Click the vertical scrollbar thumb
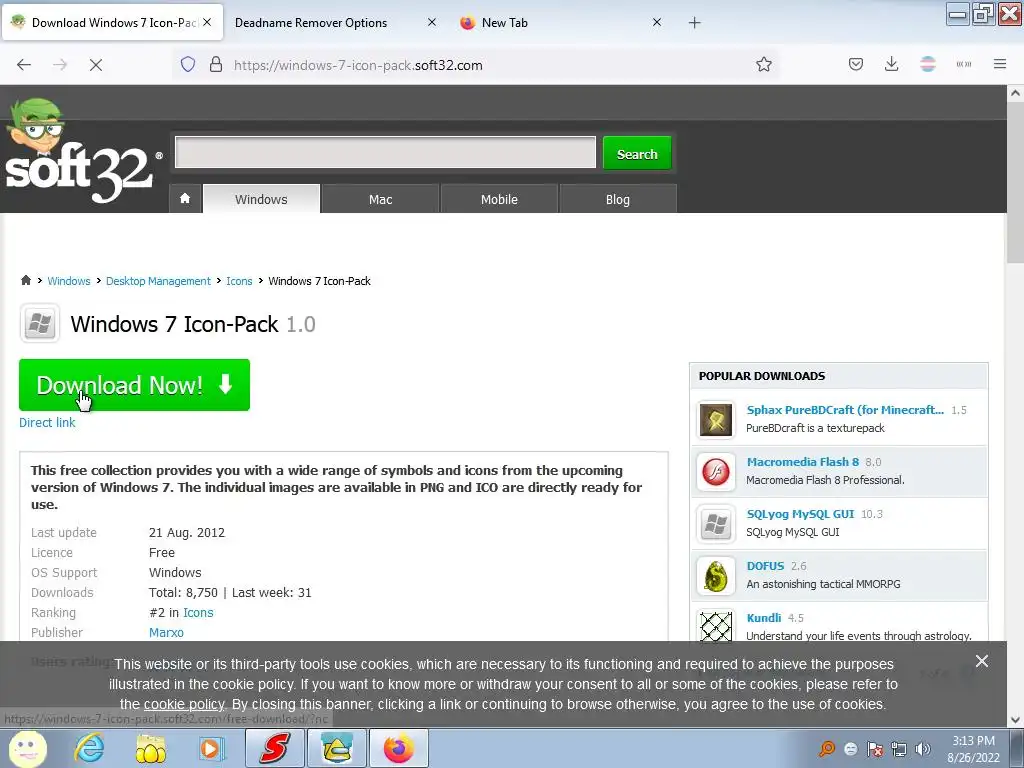The width and height of the screenshot is (1024, 768). 1015,182
